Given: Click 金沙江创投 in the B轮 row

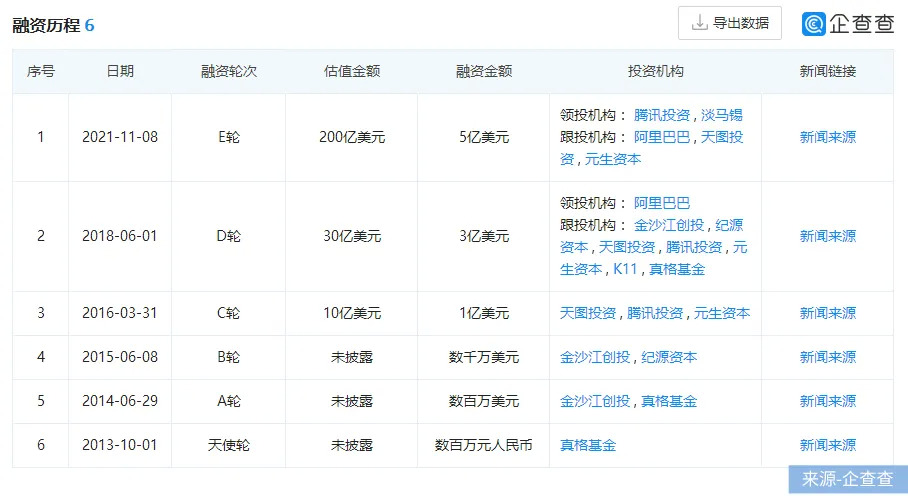Looking at the screenshot, I should click(x=595, y=357).
